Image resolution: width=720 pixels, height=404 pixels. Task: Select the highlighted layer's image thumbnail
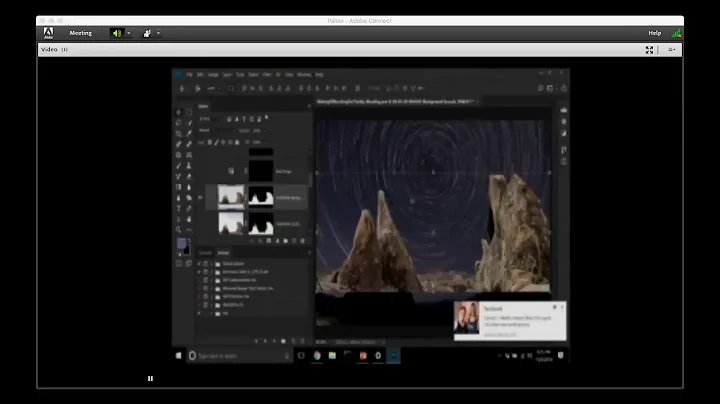point(231,197)
